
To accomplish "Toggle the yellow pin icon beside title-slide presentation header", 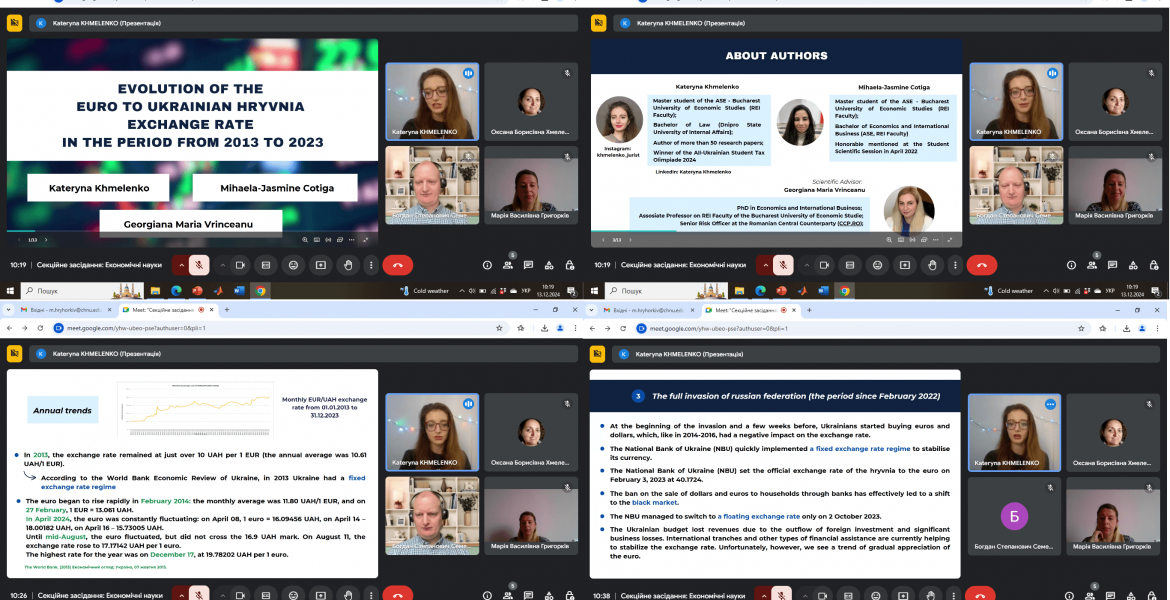I will pyautogui.click(x=14, y=23).
